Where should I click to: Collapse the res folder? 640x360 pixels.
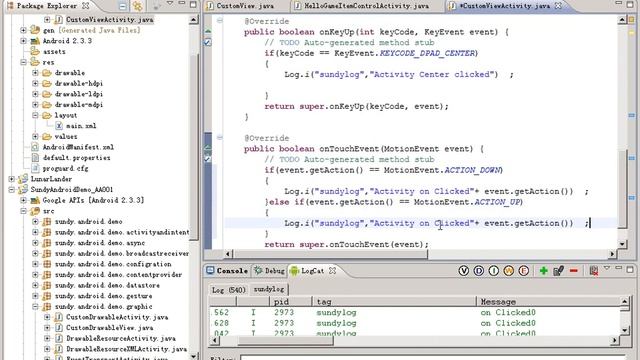coord(23,62)
